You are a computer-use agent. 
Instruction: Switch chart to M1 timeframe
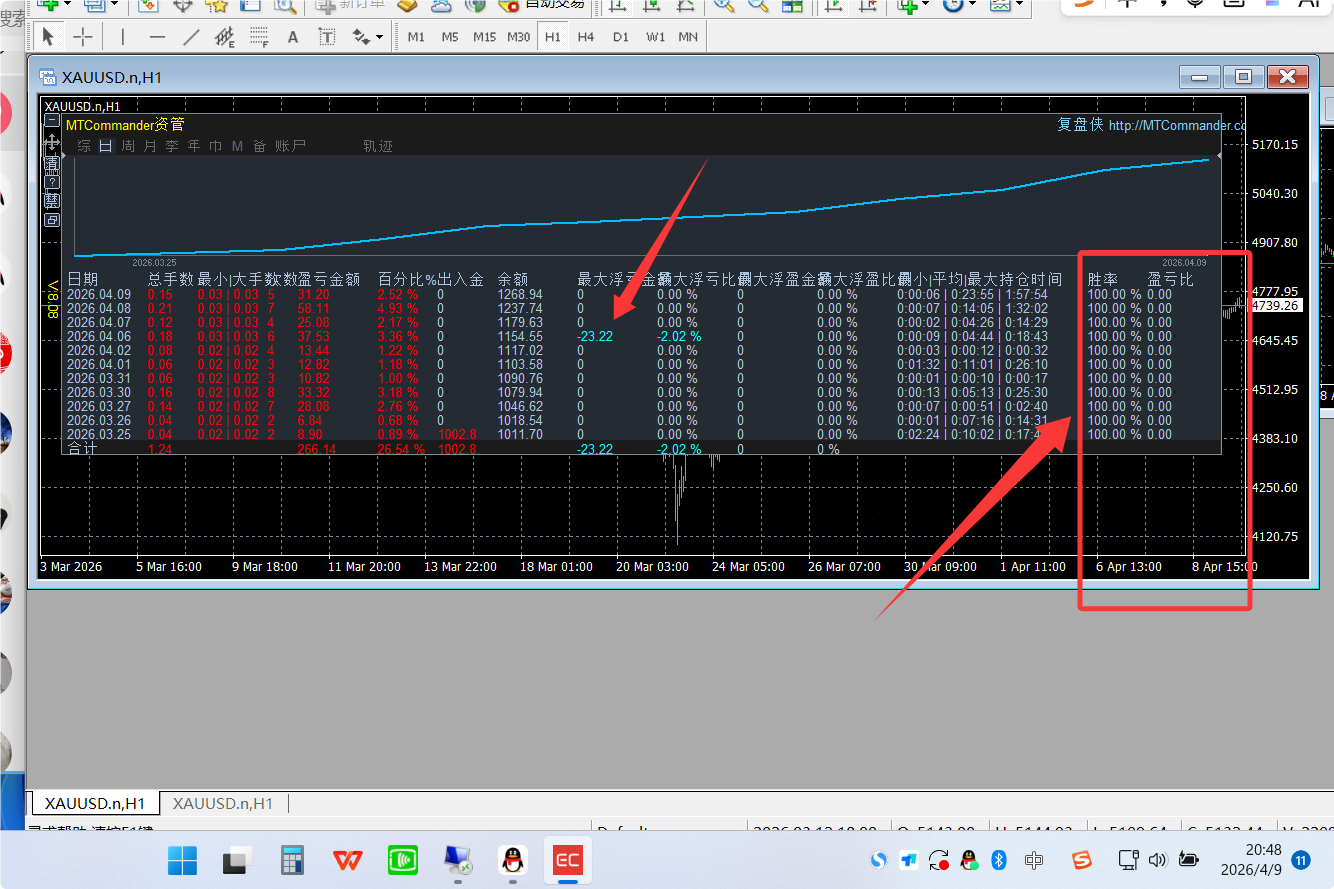[x=416, y=37]
